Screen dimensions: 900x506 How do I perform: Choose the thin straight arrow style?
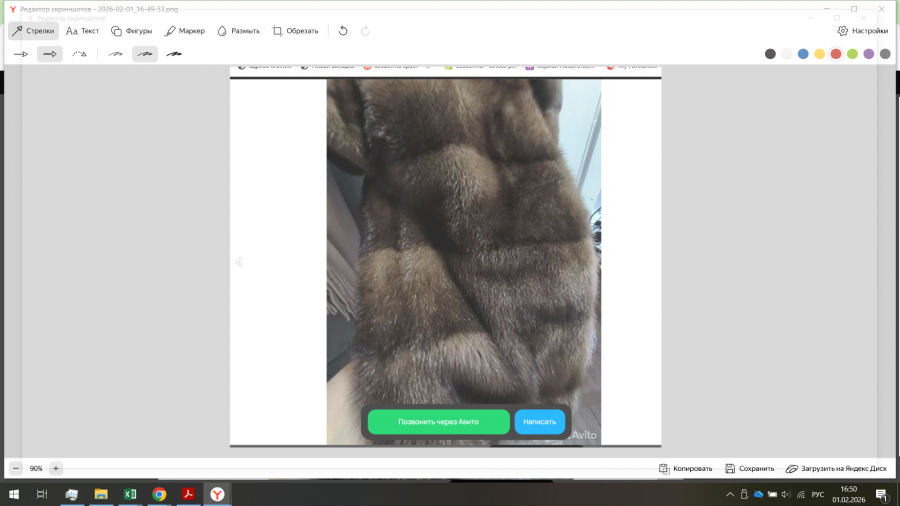21,54
